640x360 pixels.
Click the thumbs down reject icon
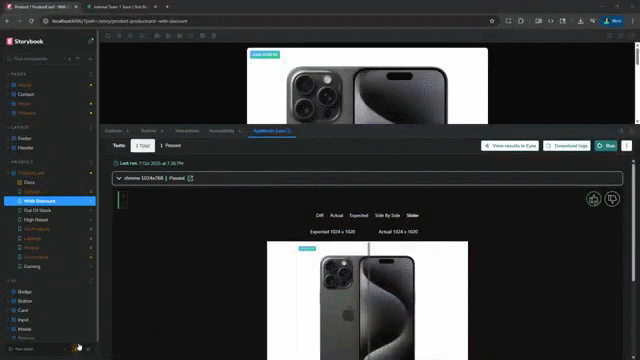[612, 199]
